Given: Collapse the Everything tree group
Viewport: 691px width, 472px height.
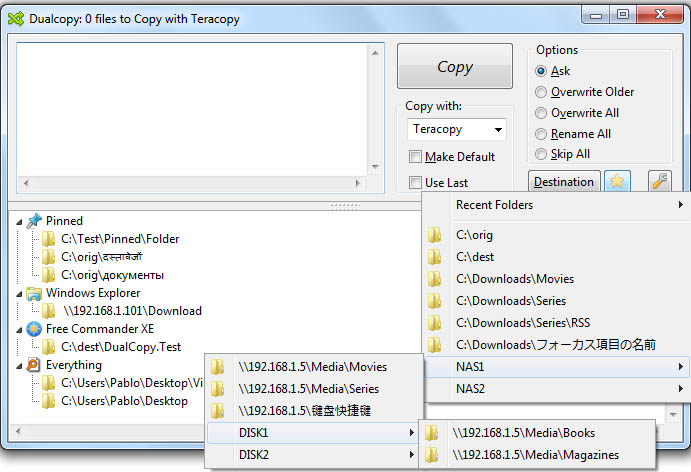Looking at the screenshot, I should 21,366.
